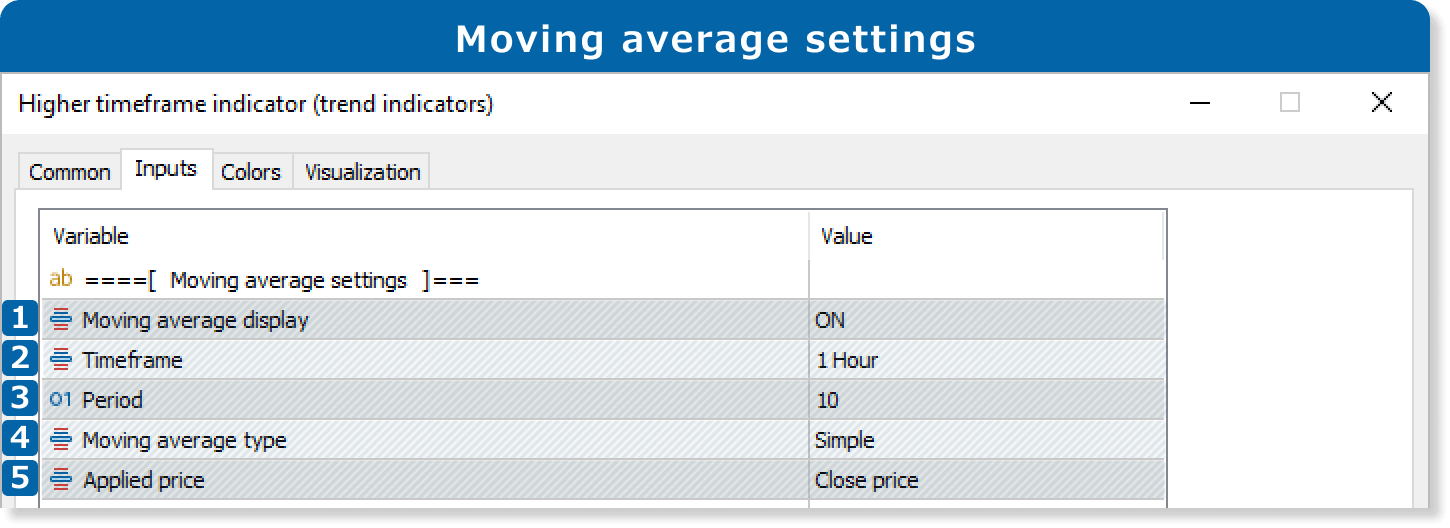Switch to the Common tab
This screenshot has width=1450, height=528.
click(70, 172)
